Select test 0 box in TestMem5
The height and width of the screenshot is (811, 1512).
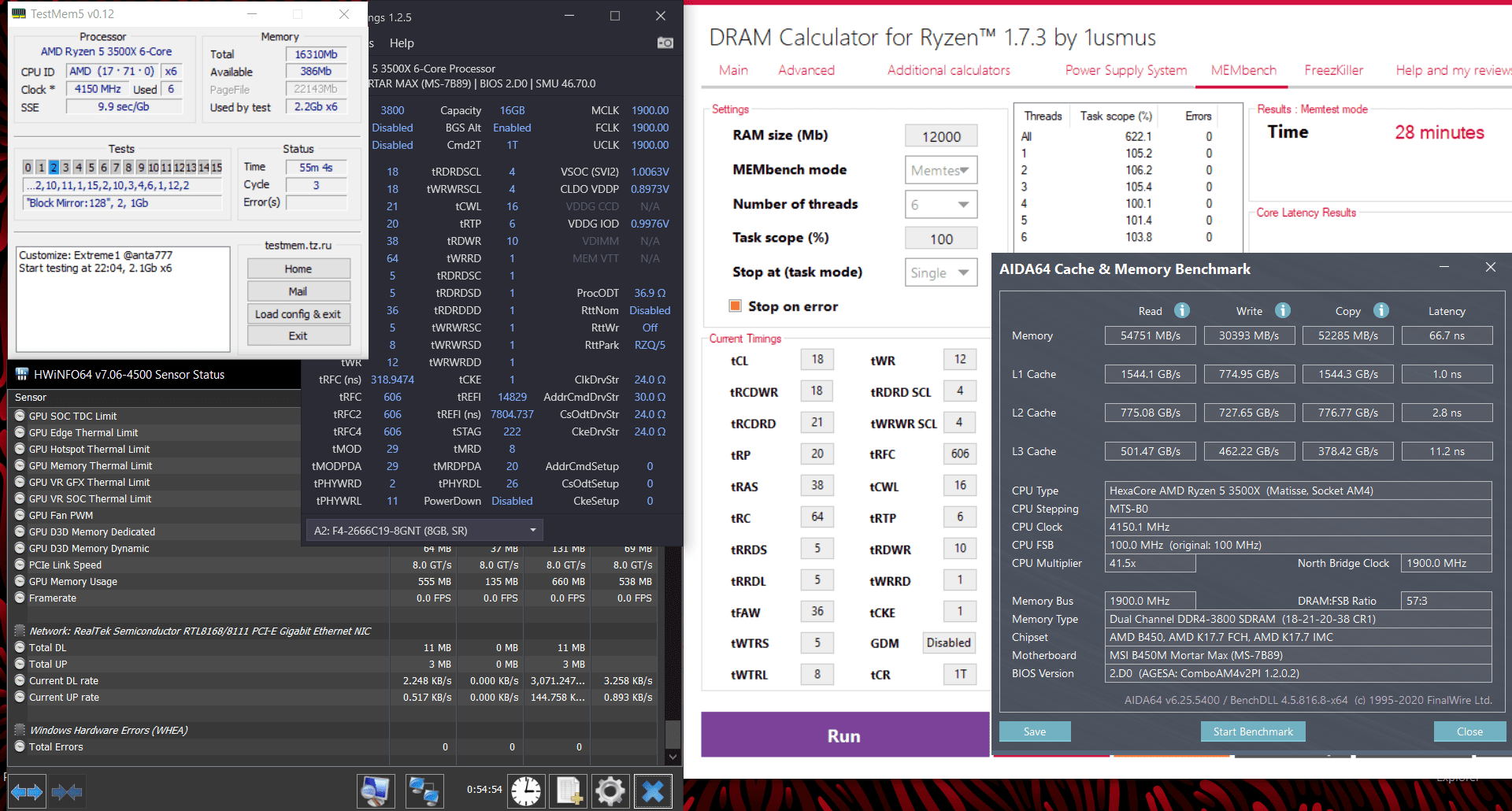(28, 167)
